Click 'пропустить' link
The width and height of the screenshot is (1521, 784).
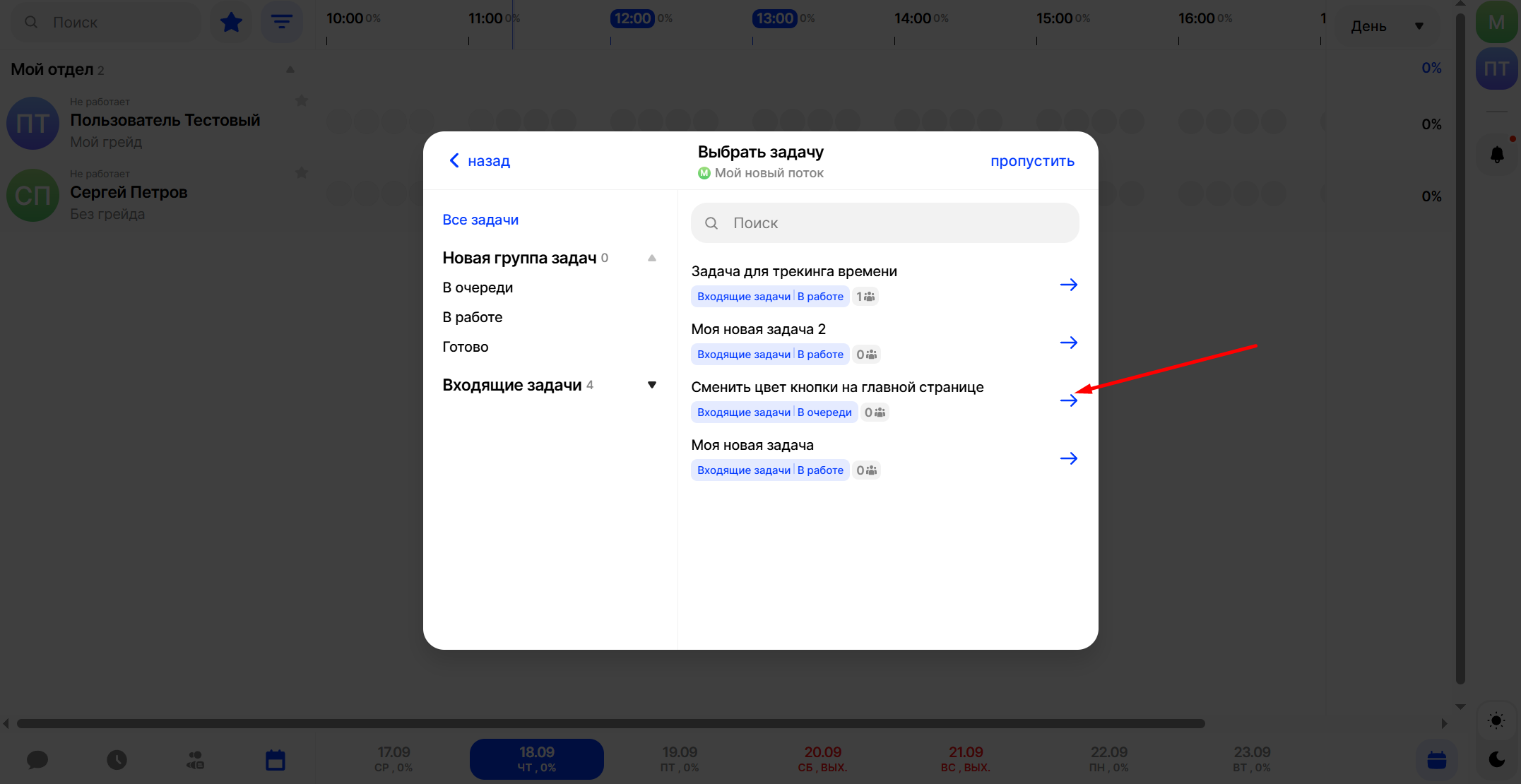pos(1032,161)
